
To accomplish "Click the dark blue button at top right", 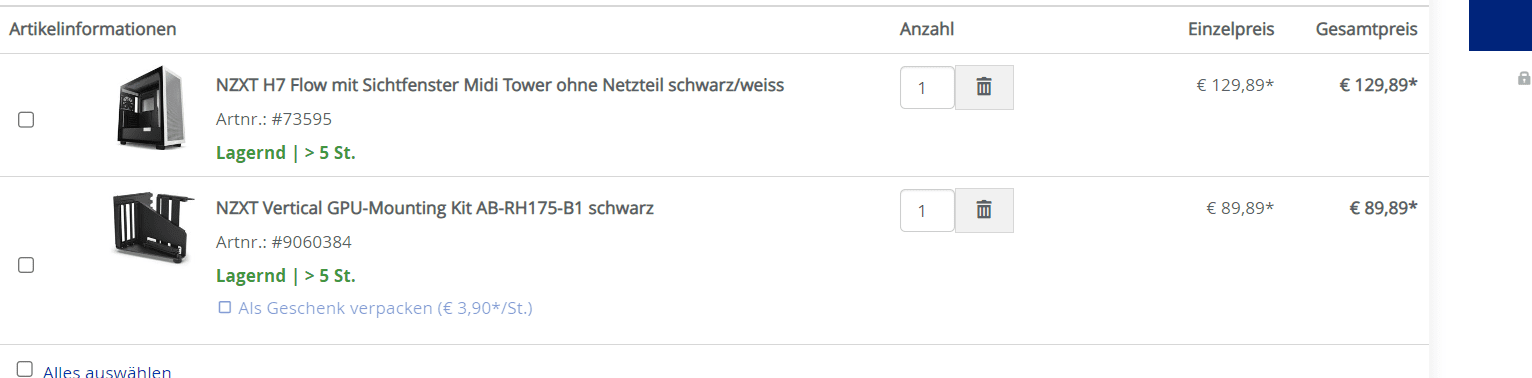I will [1500, 25].
